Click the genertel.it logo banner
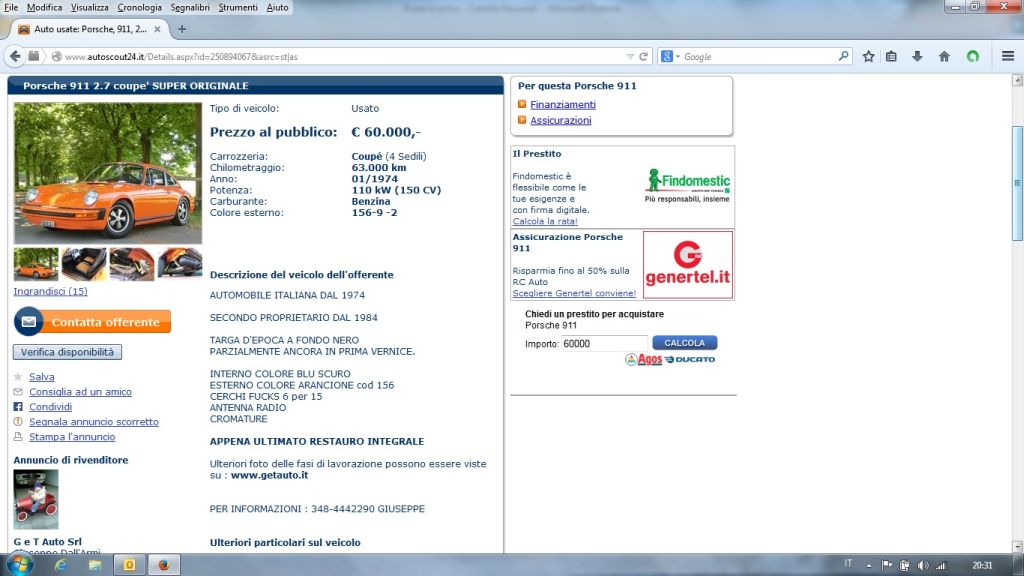 [688, 265]
